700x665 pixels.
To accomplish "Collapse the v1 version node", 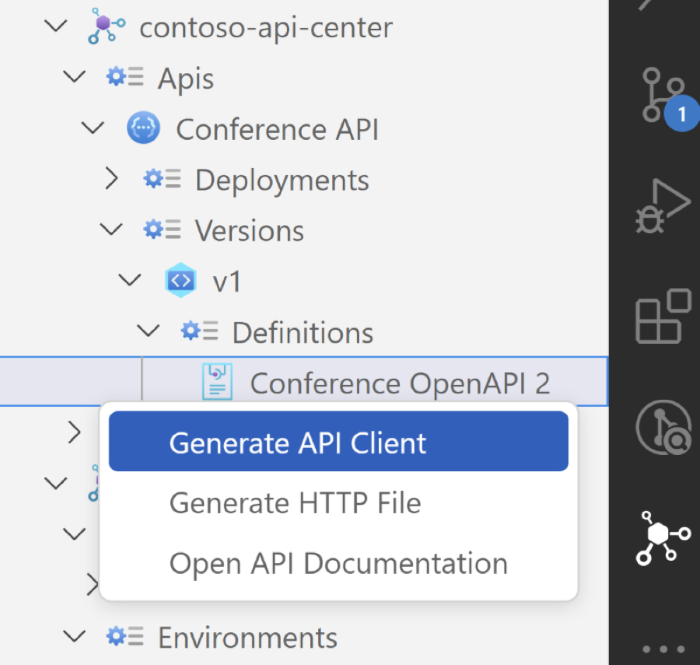I will (130, 281).
